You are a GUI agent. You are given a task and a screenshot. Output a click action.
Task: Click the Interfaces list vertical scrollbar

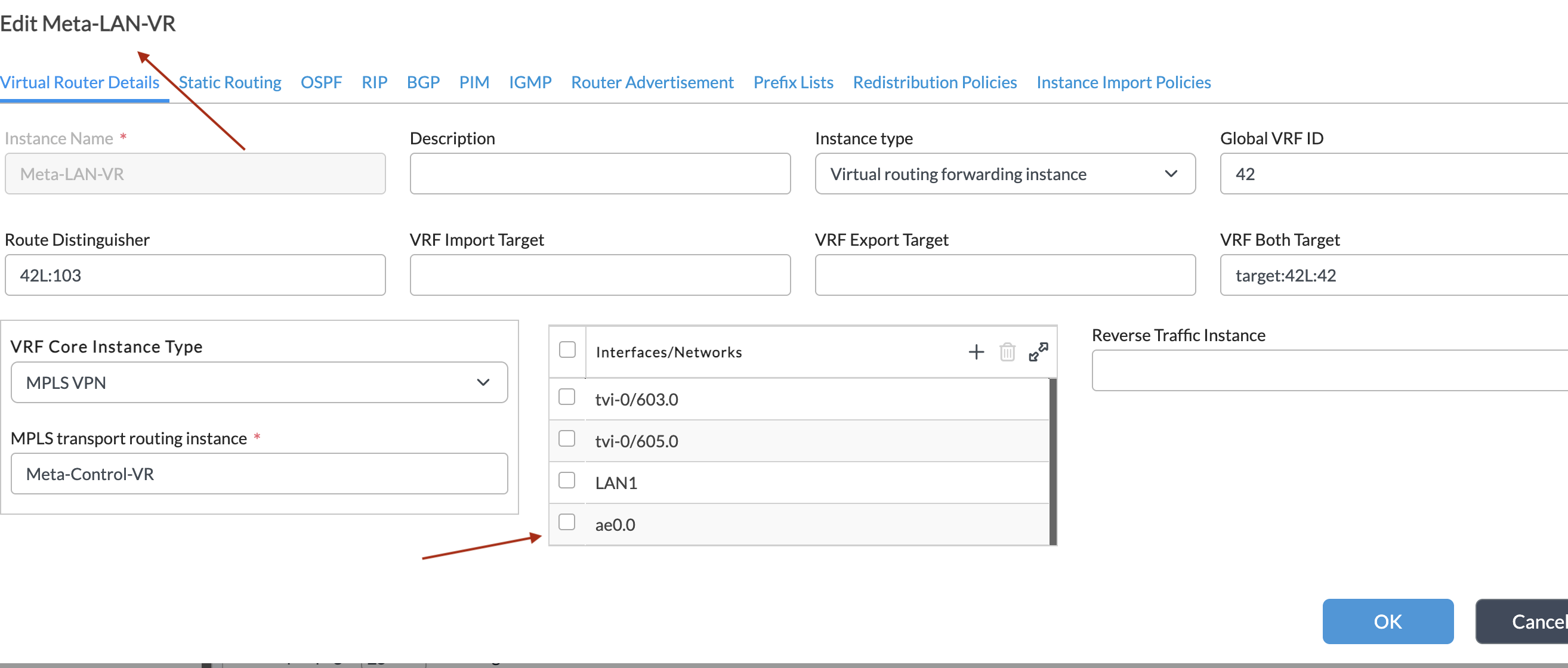[1052, 461]
